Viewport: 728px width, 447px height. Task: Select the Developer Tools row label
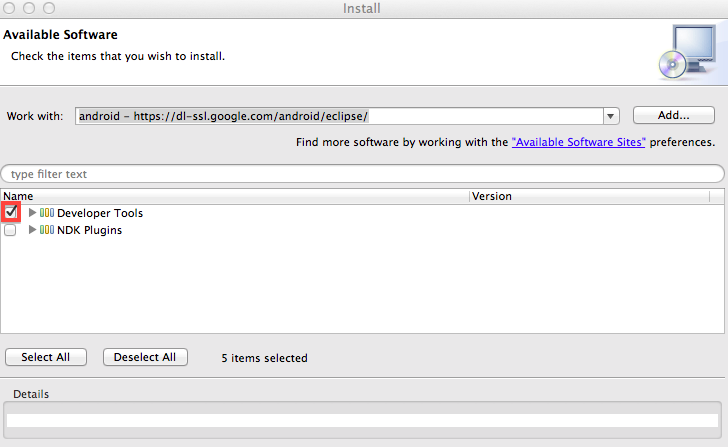point(100,213)
